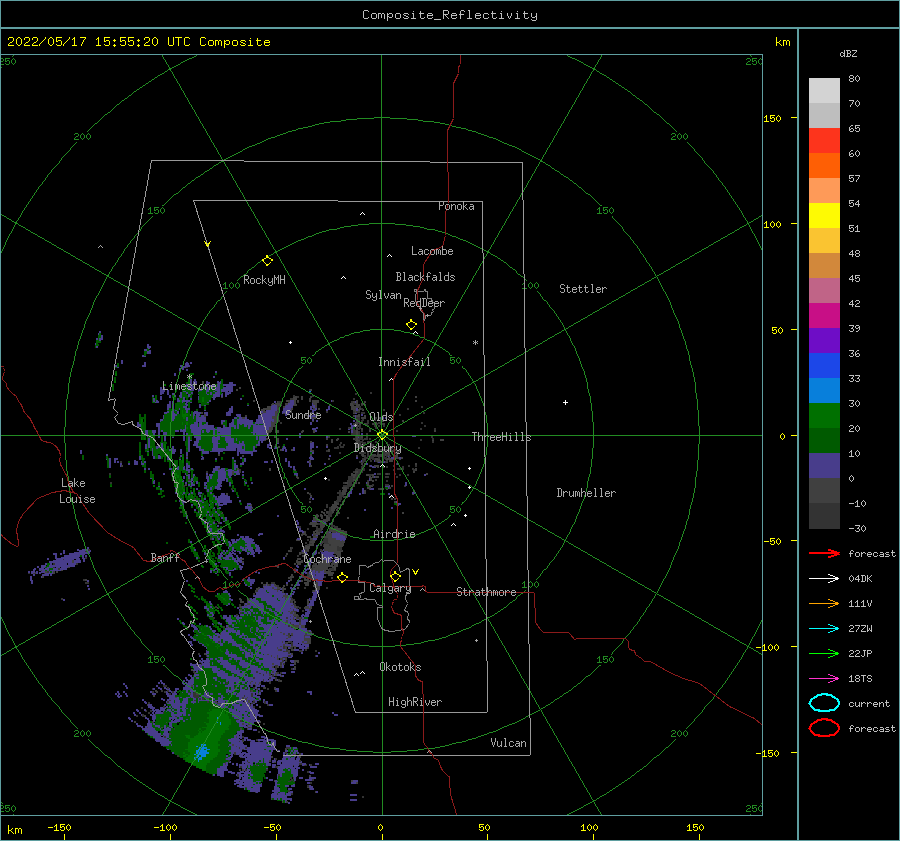Click the white 04DK arrow in the legend
900x841 pixels.
coord(824,578)
